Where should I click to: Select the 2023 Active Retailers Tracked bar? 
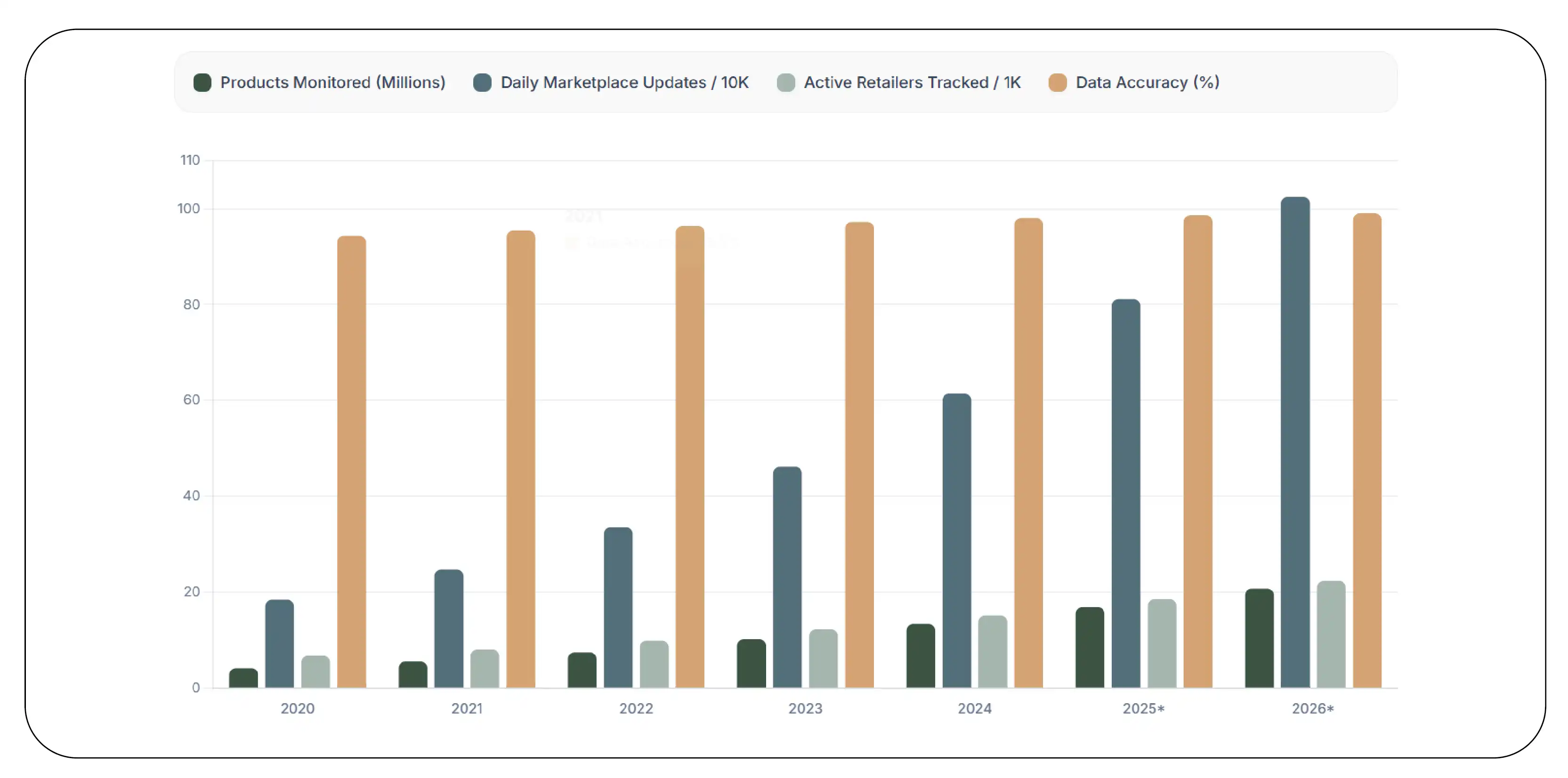tap(823, 659)
